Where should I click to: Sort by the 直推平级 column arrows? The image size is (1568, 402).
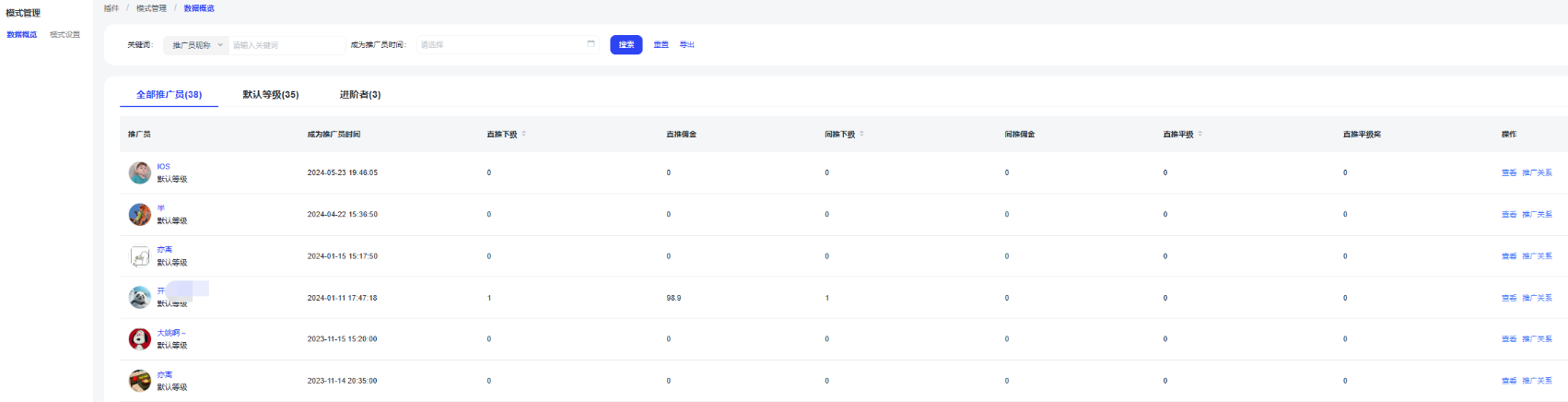click(x=1199, y=135)
